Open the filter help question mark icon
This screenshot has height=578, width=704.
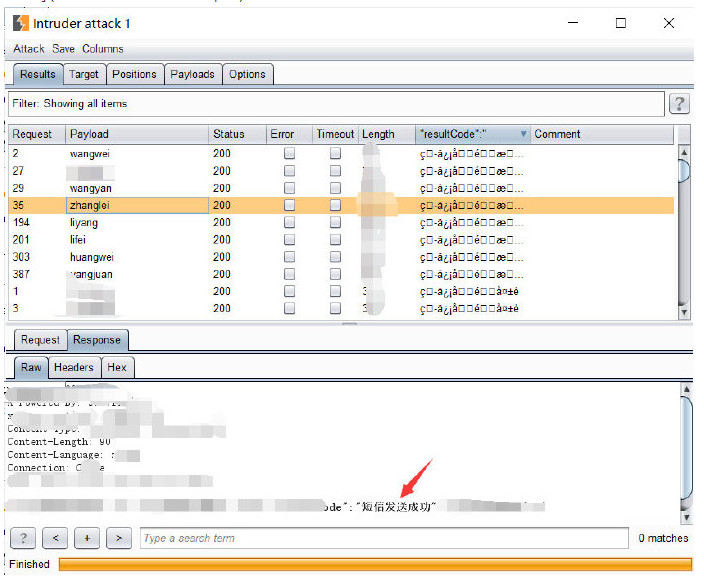pos(679,104)
